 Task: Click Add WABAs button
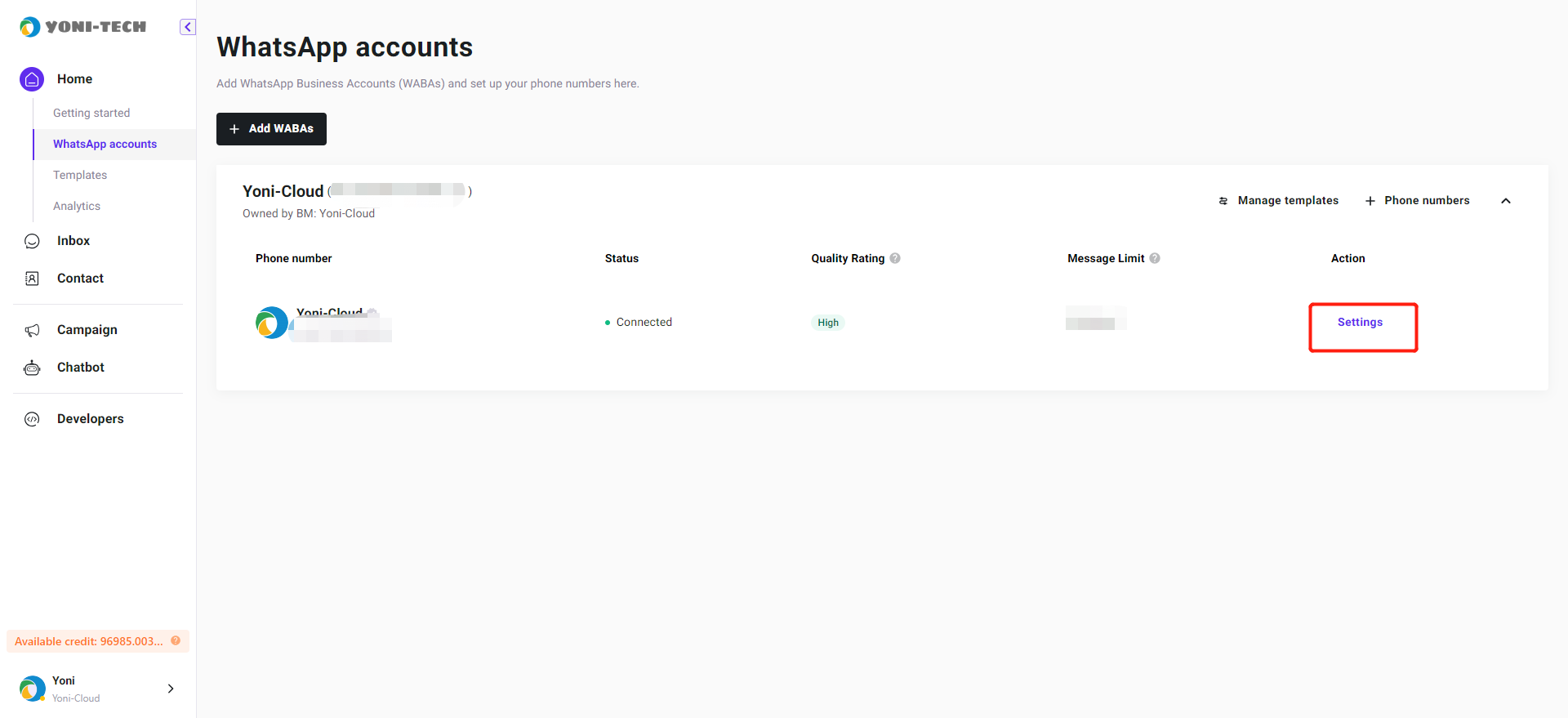[271, 129]
